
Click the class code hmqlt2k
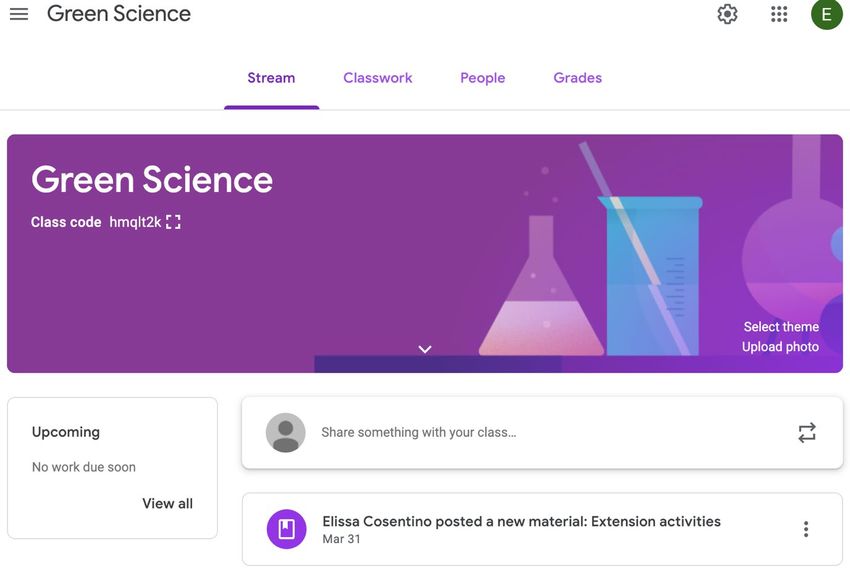[x=136, y=222]
